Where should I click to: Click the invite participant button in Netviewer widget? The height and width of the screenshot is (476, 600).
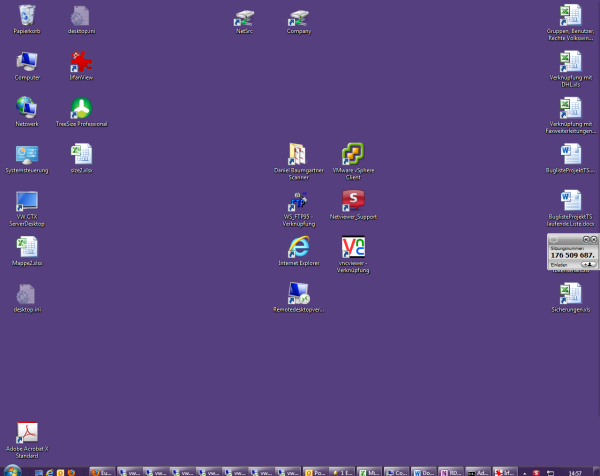(x=589, y=264)
